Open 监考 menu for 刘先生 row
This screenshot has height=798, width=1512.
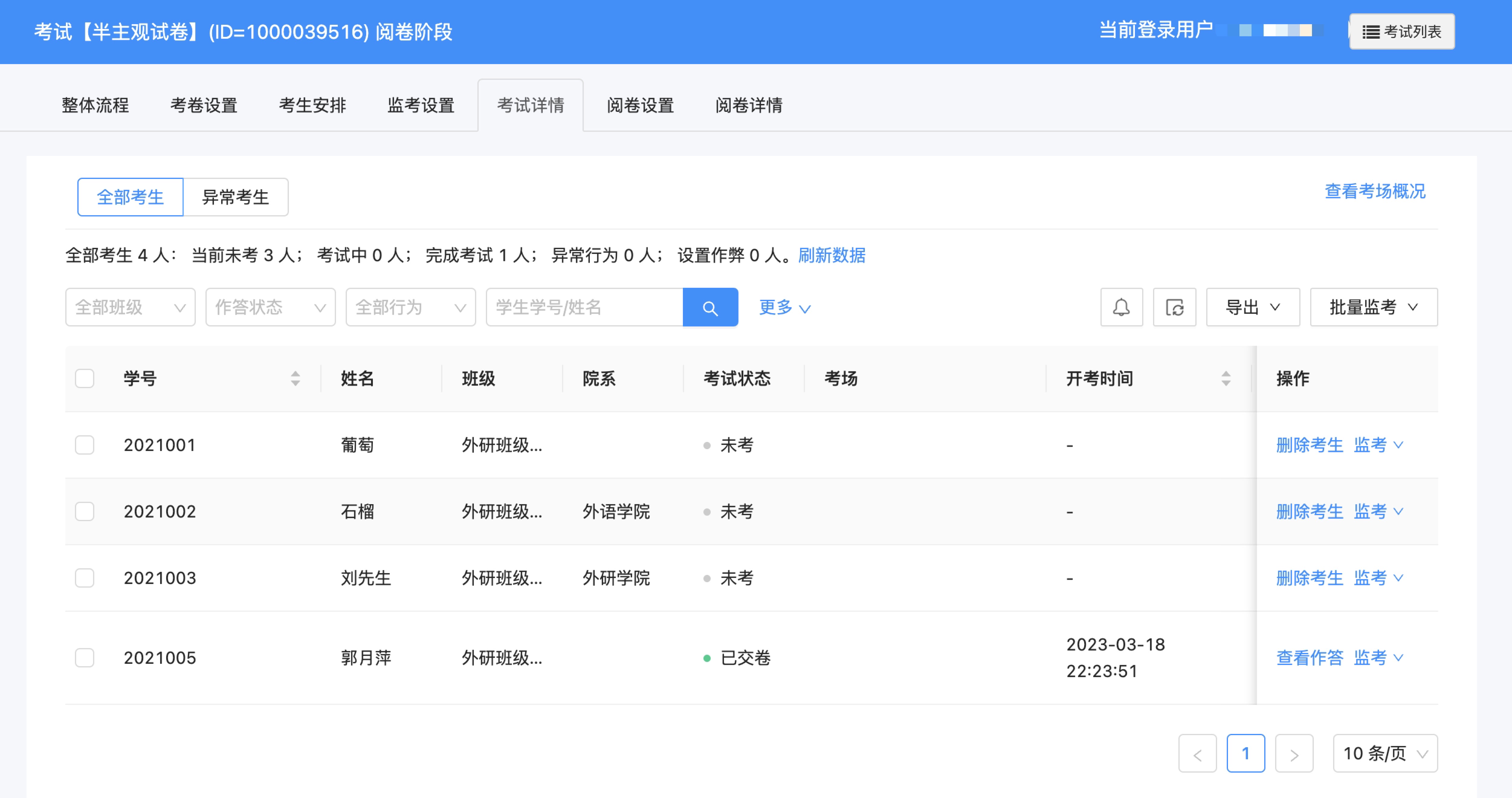(x=1378, y=578)
